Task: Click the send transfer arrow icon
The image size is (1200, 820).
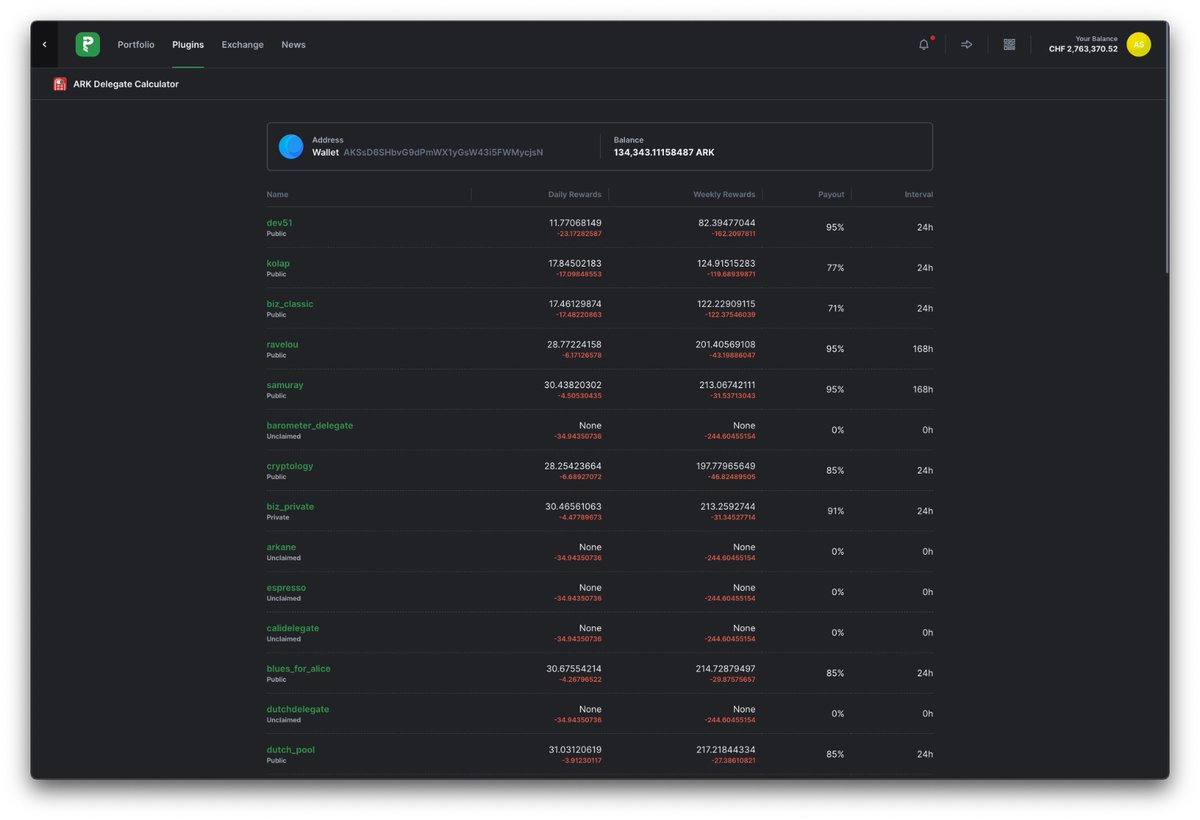Action: 967,45
